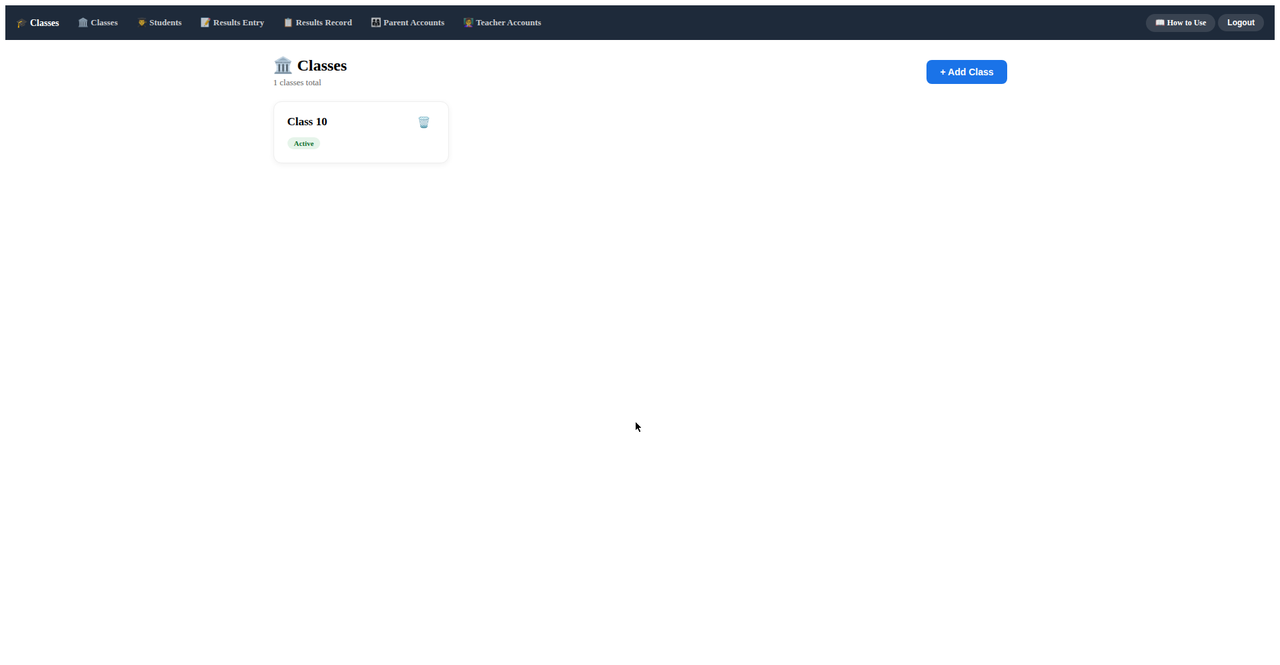Open the Class 10 card title

coord(307,122)
